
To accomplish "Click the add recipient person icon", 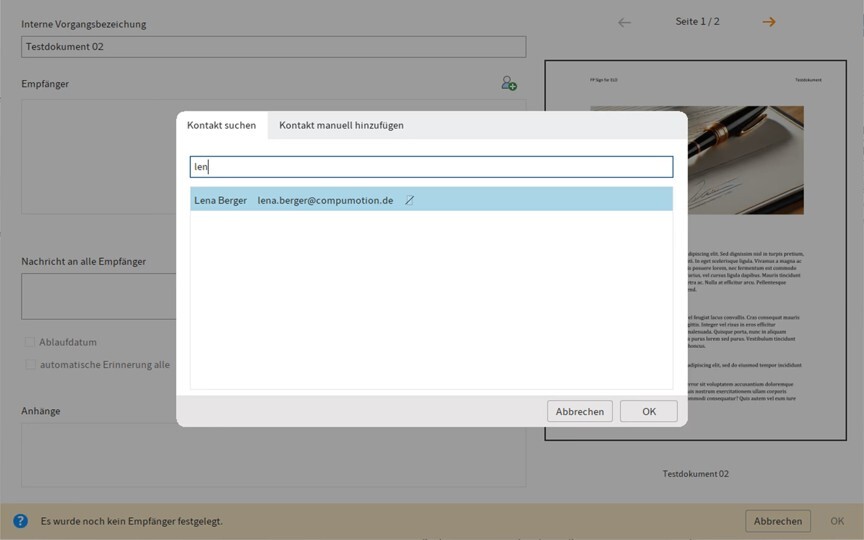I will point(509,83).
